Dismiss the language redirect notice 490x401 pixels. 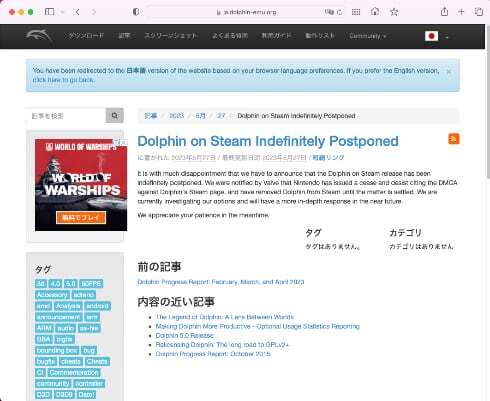point(449,71)
